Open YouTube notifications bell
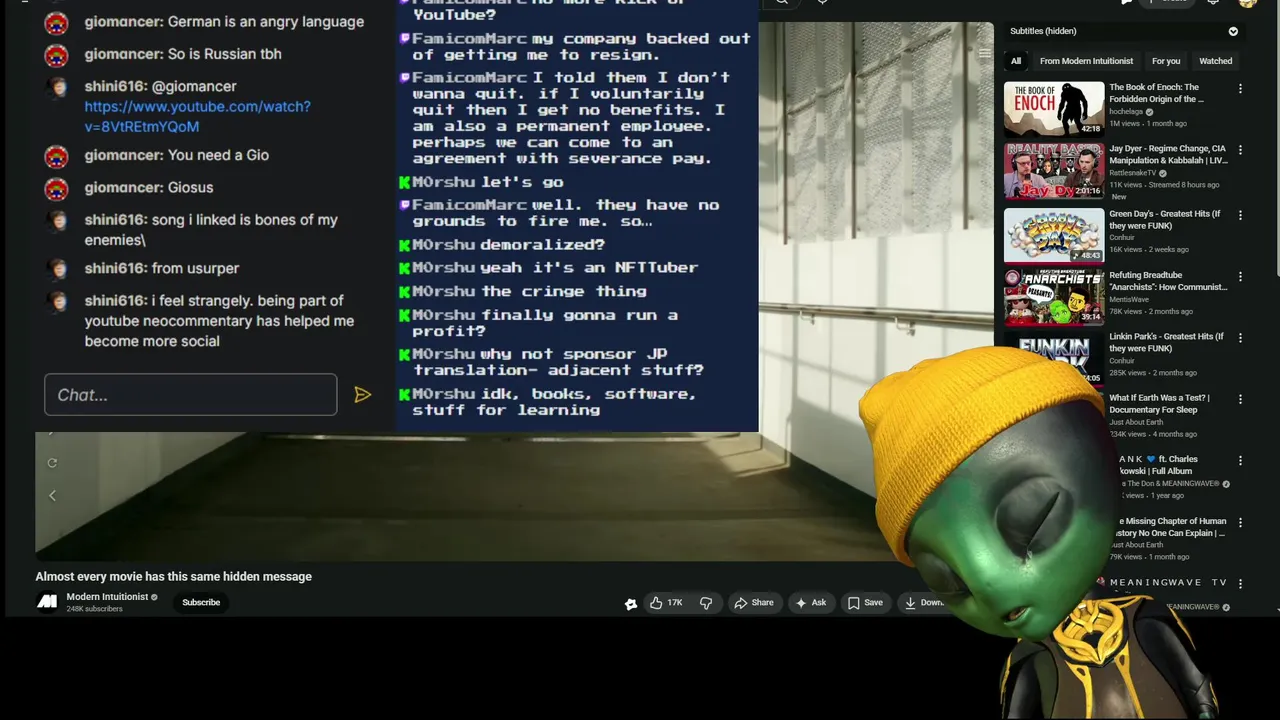This screenshot has height=720, width=1280. coord(1213,2)
